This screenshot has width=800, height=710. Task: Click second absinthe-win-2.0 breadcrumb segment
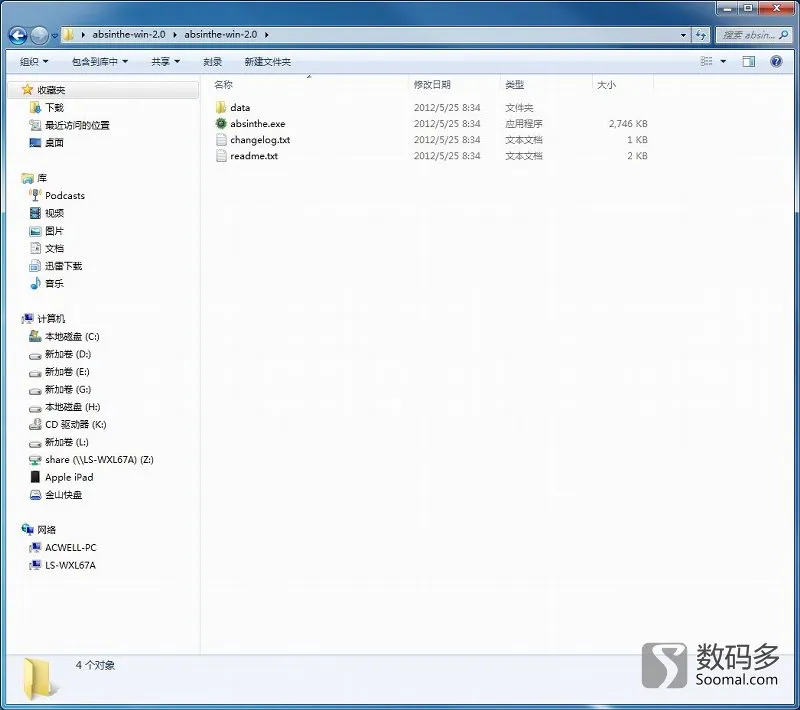pyautogui.click(x=220, y=35)
